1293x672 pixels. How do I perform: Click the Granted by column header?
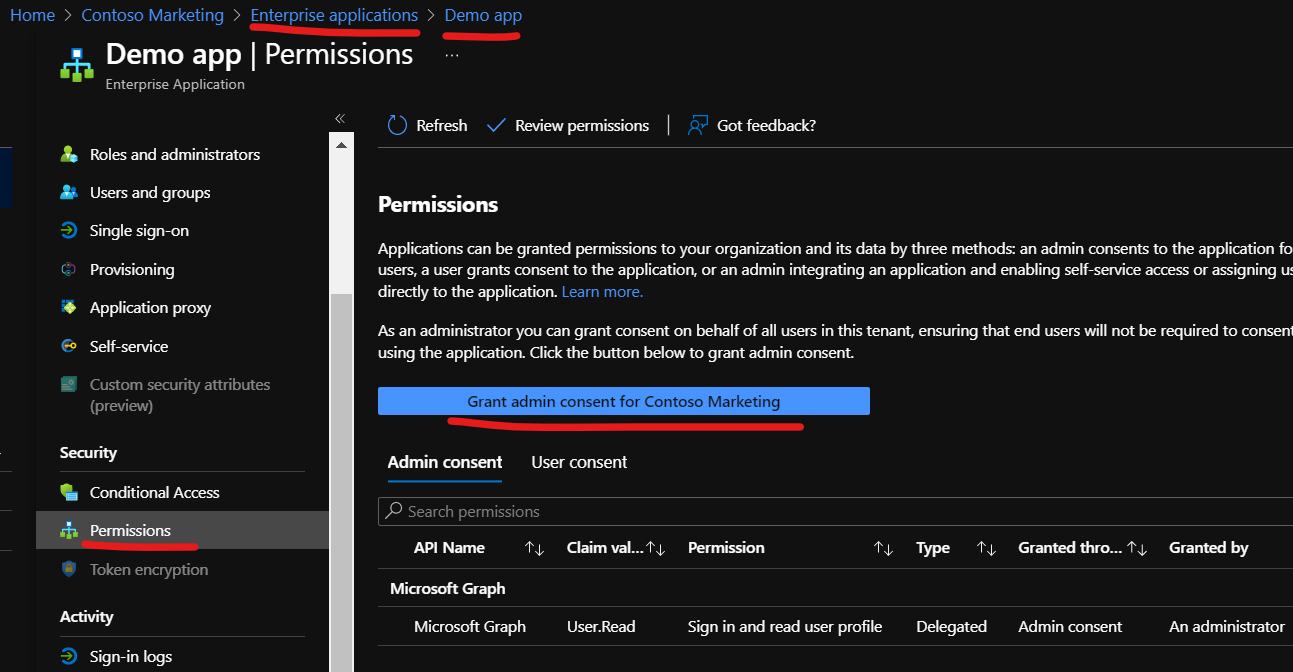[1209, 547]
